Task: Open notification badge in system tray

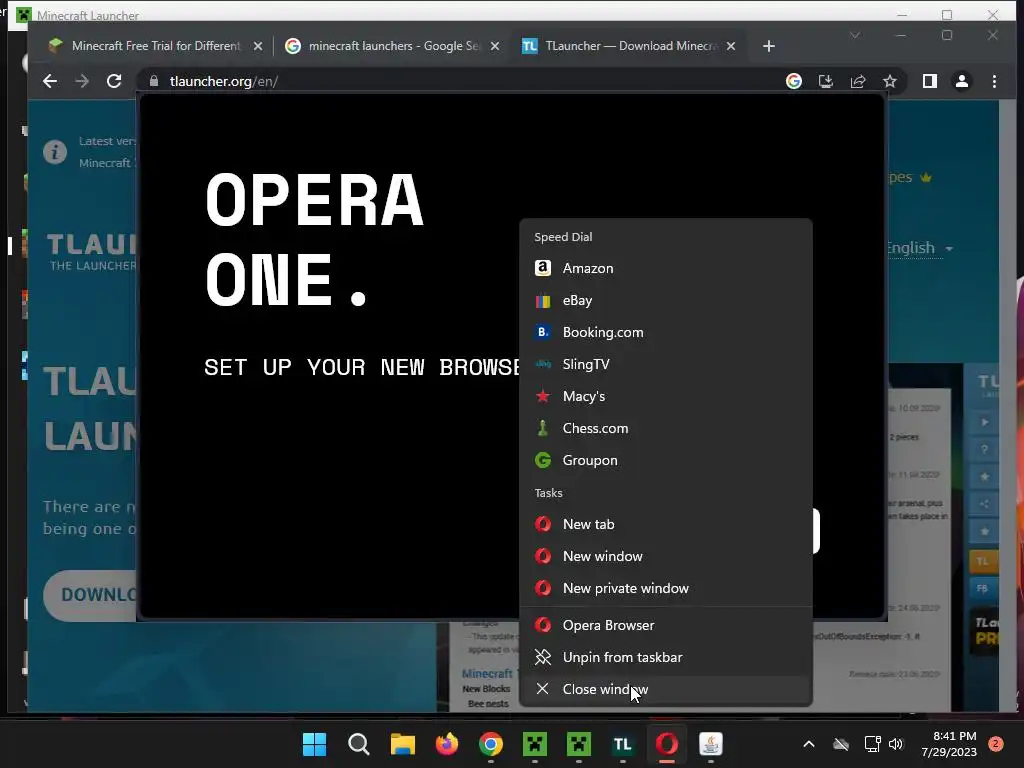Action: pyautogui.click(x=996, y=744)
